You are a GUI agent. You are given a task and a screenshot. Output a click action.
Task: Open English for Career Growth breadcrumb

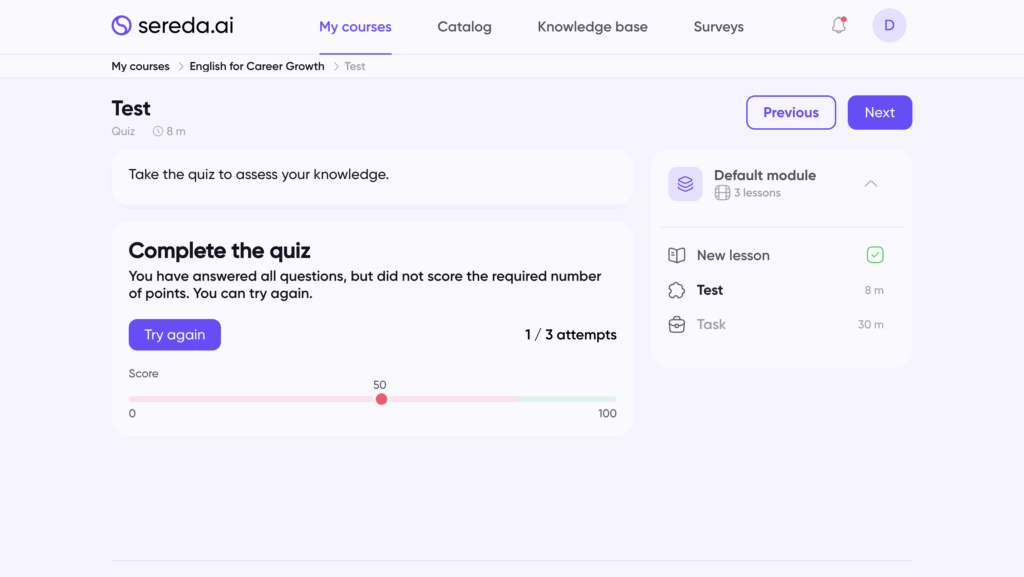(x=257, y=67)
